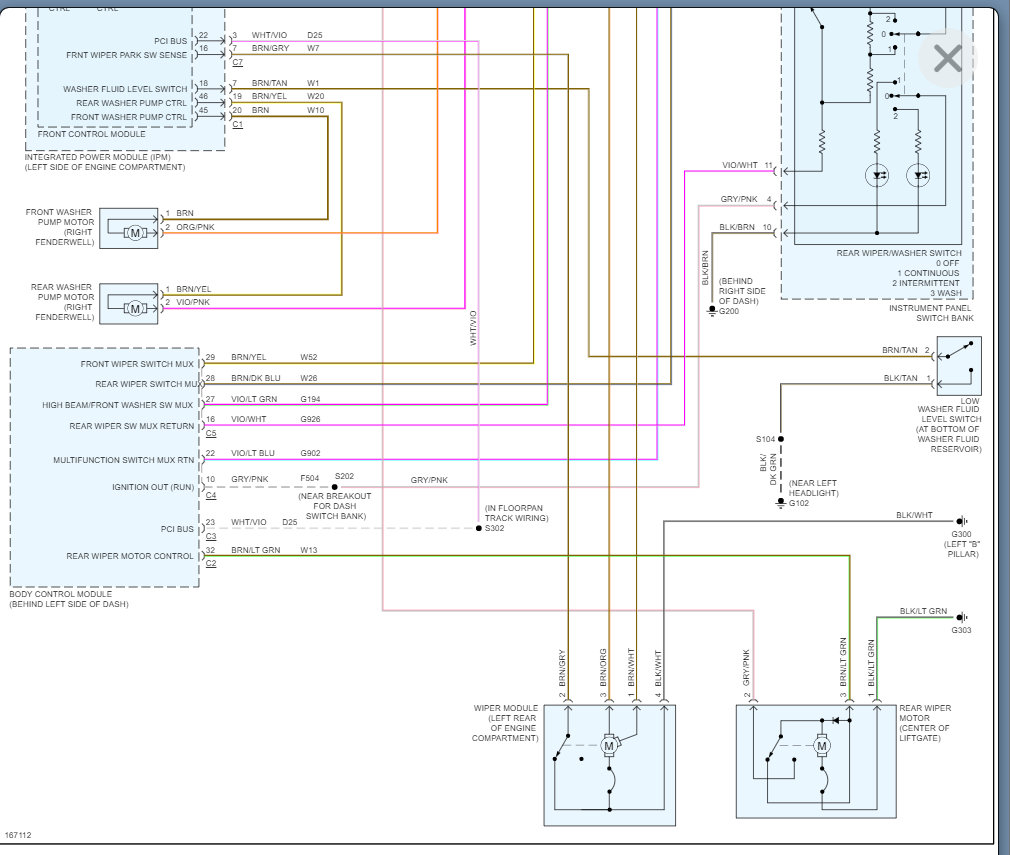Click the 'GRY/PNK F504' wire label
Screen dimensions: 1010x855
275,479
